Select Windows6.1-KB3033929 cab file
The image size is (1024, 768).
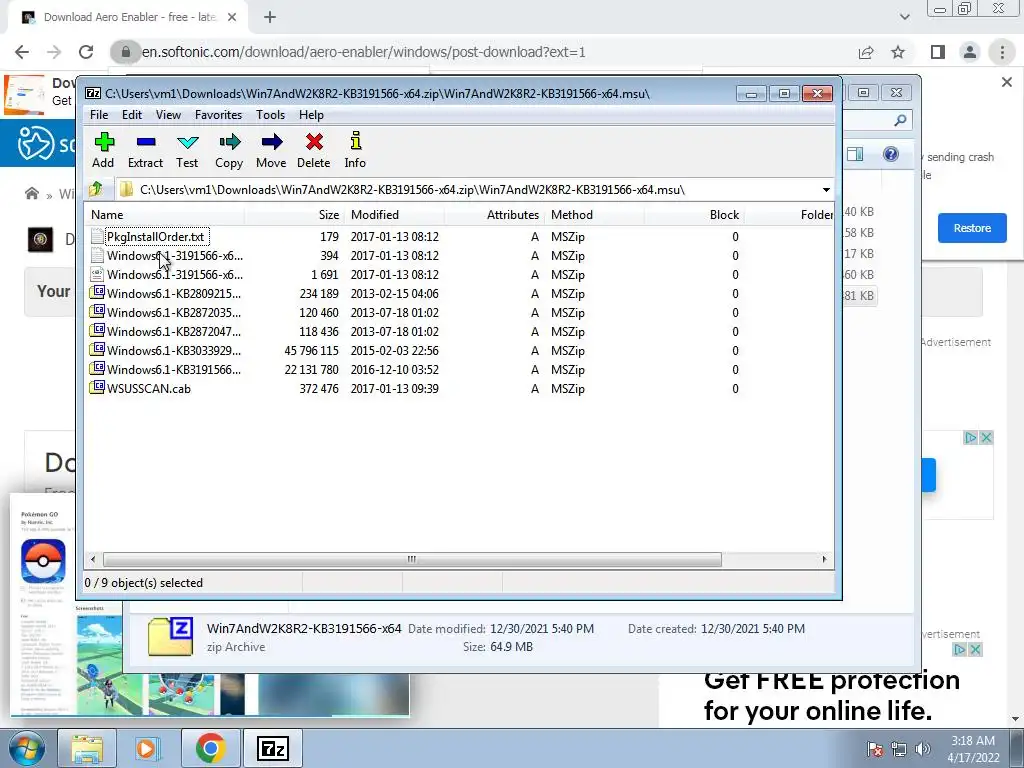point(174,351)
